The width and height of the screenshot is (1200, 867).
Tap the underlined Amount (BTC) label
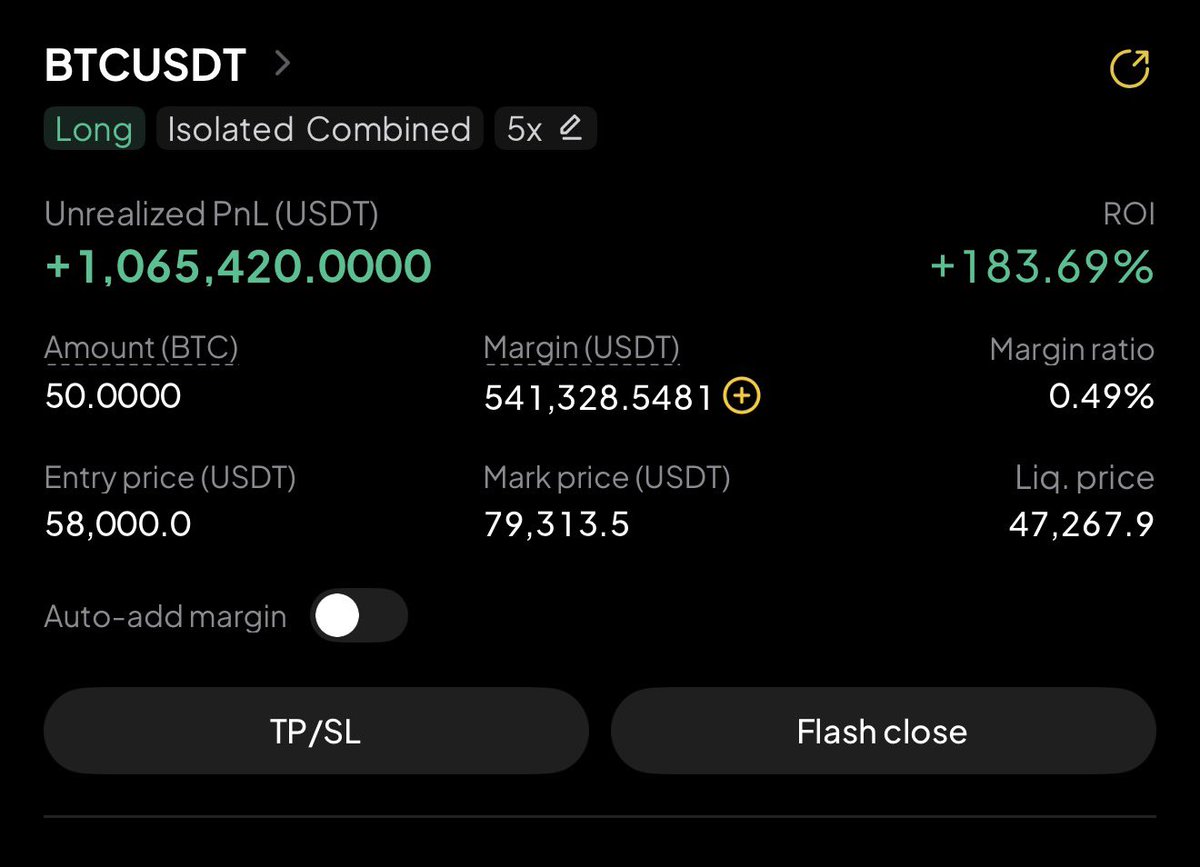coord(141,349)
